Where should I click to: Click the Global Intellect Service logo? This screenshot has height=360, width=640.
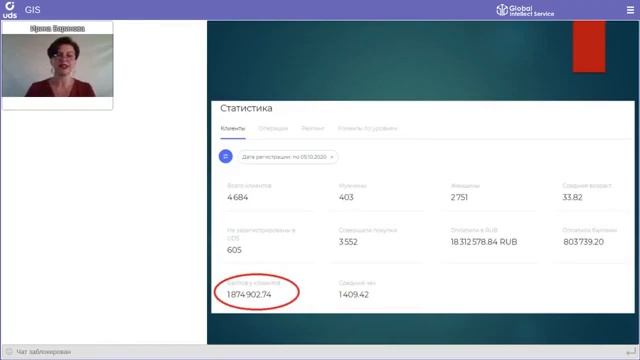[x=525, y=10]
